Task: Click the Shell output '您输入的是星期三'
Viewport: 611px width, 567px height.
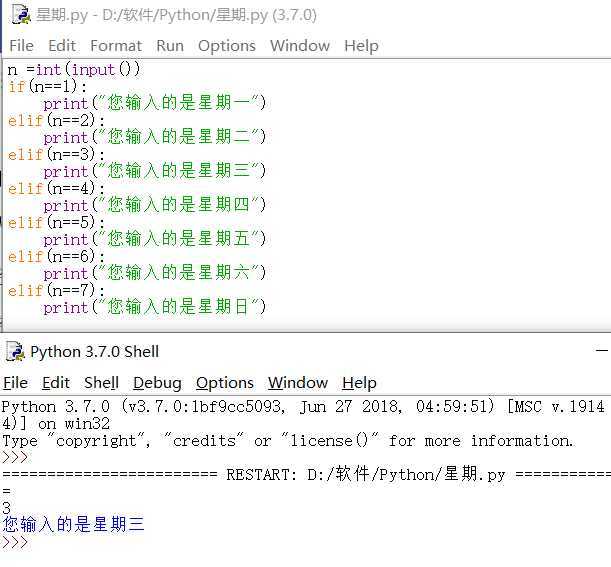Action: click(x=74, y=524)
